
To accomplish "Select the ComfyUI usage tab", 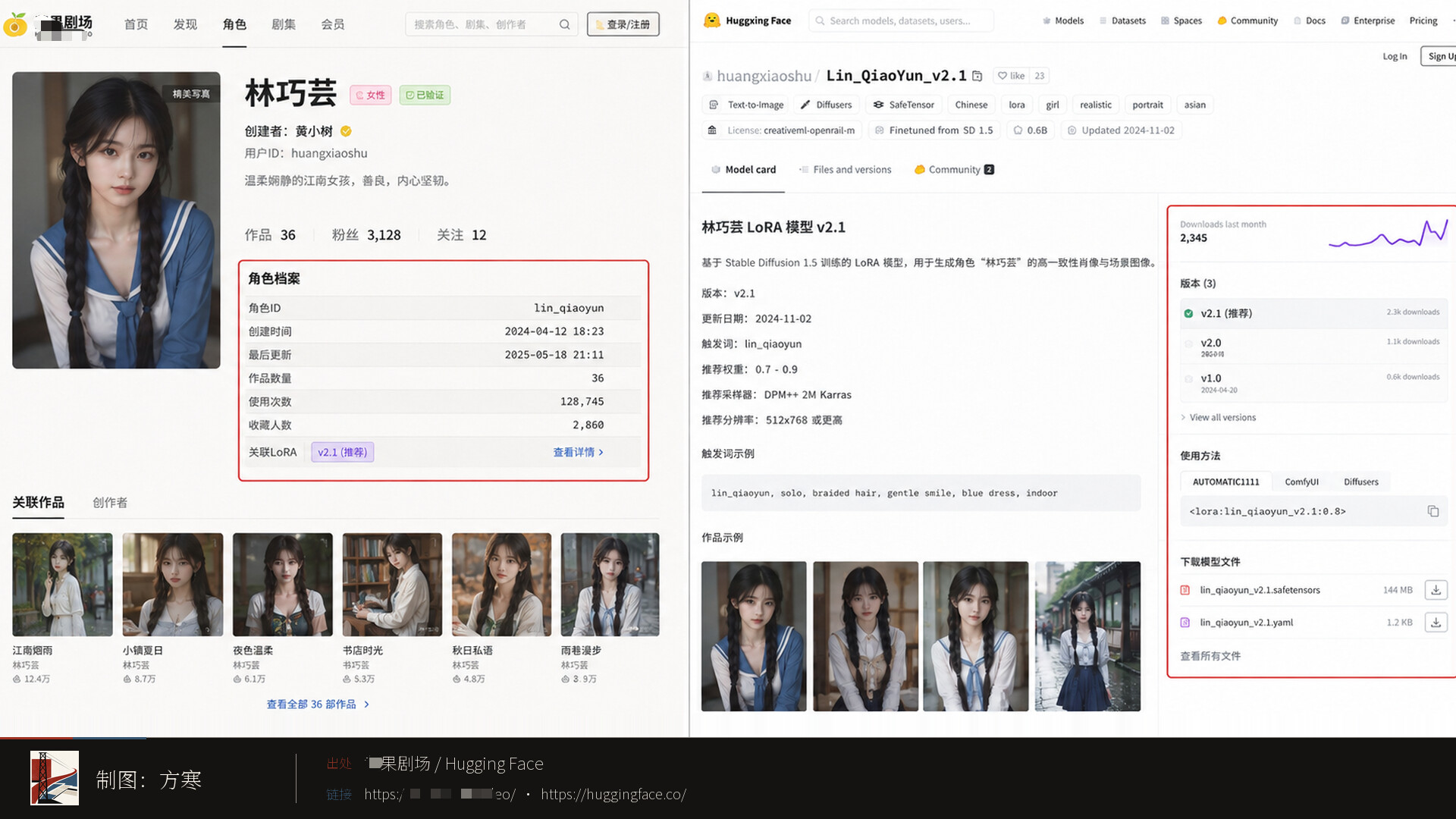I will click(x=1301, y=482).
